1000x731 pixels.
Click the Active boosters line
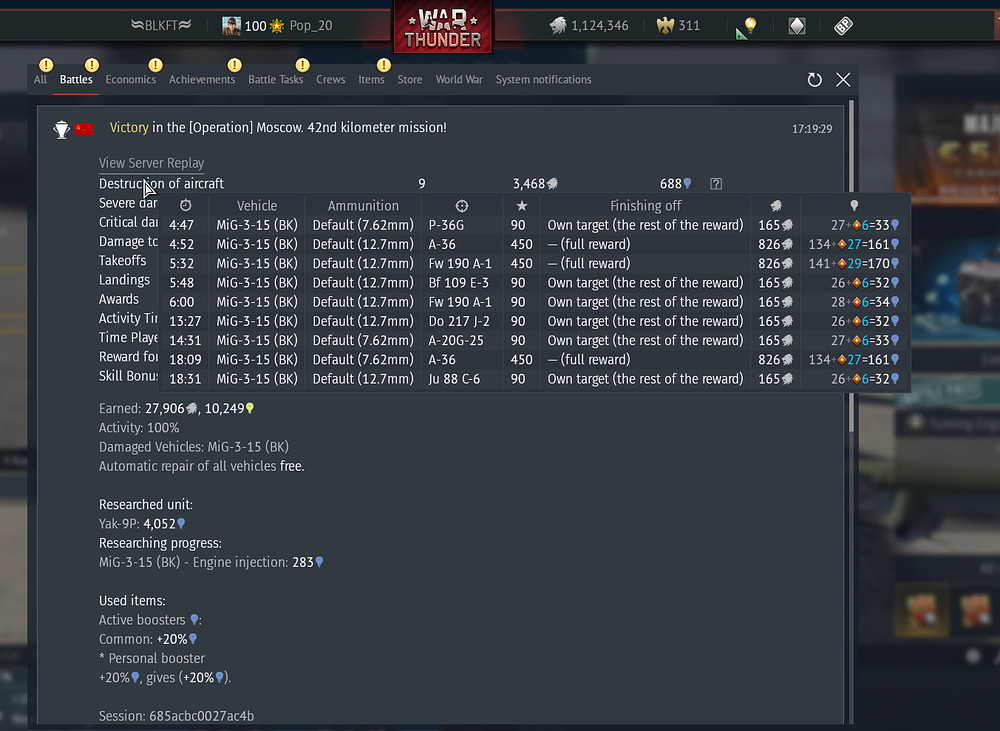[x=150, y=619]
